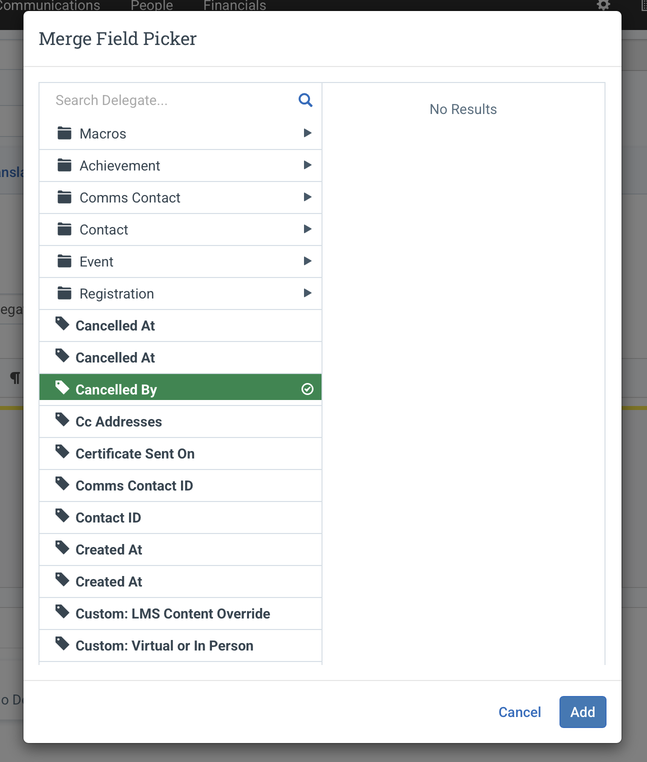This screenshot has height=762, width=647.
Task: Expand the Registration folder arrow
Action: click(307, 293)
